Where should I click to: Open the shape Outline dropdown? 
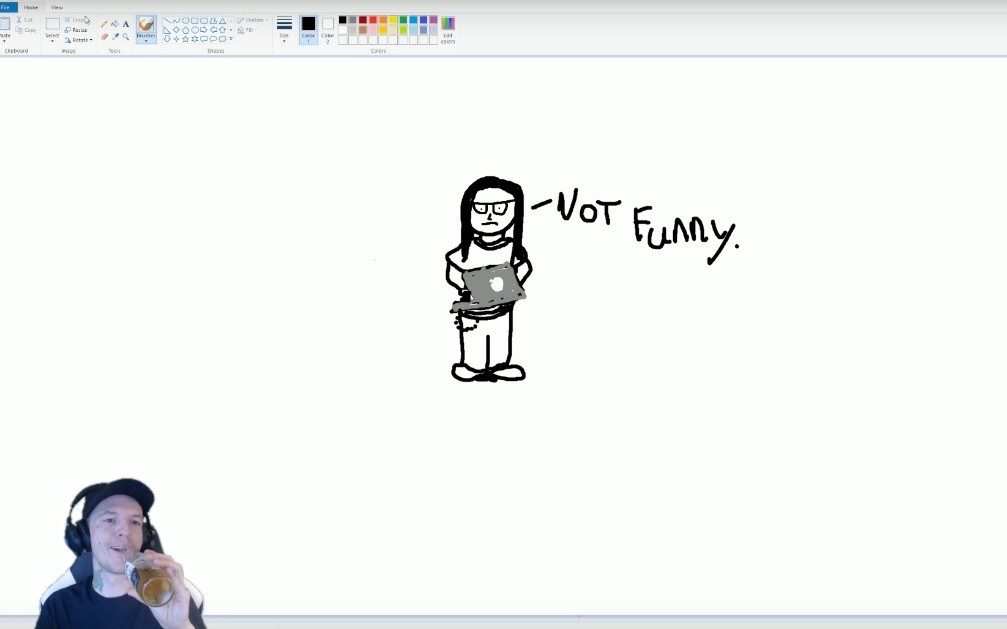point(253,20)
